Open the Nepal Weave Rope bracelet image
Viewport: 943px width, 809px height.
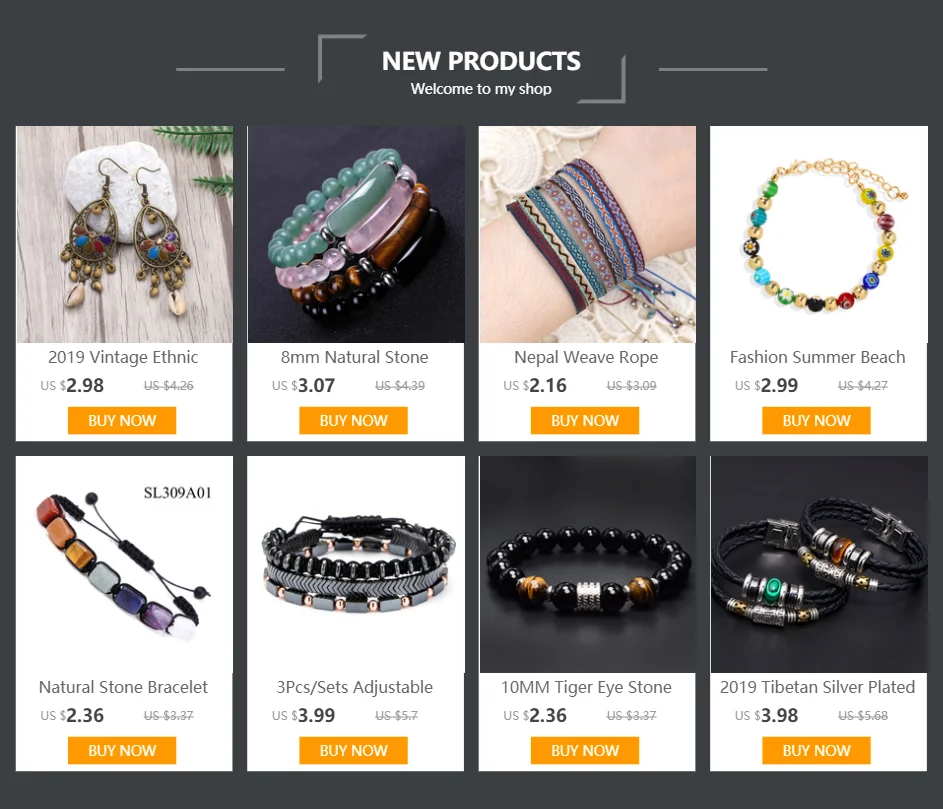pos(588,234)
